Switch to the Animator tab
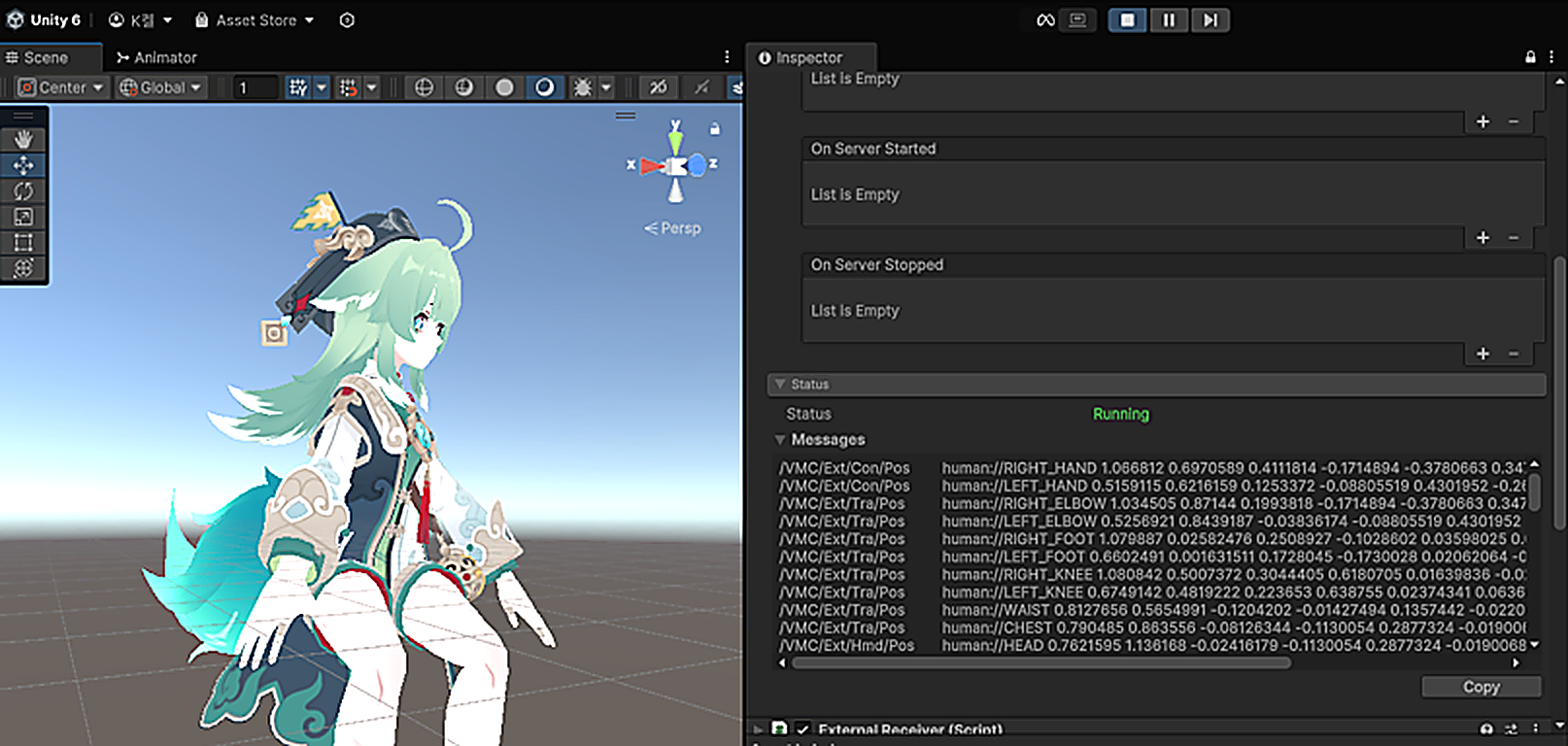Image resolution: width=1568 pixels, height=746 pixels. pos(156,57)
